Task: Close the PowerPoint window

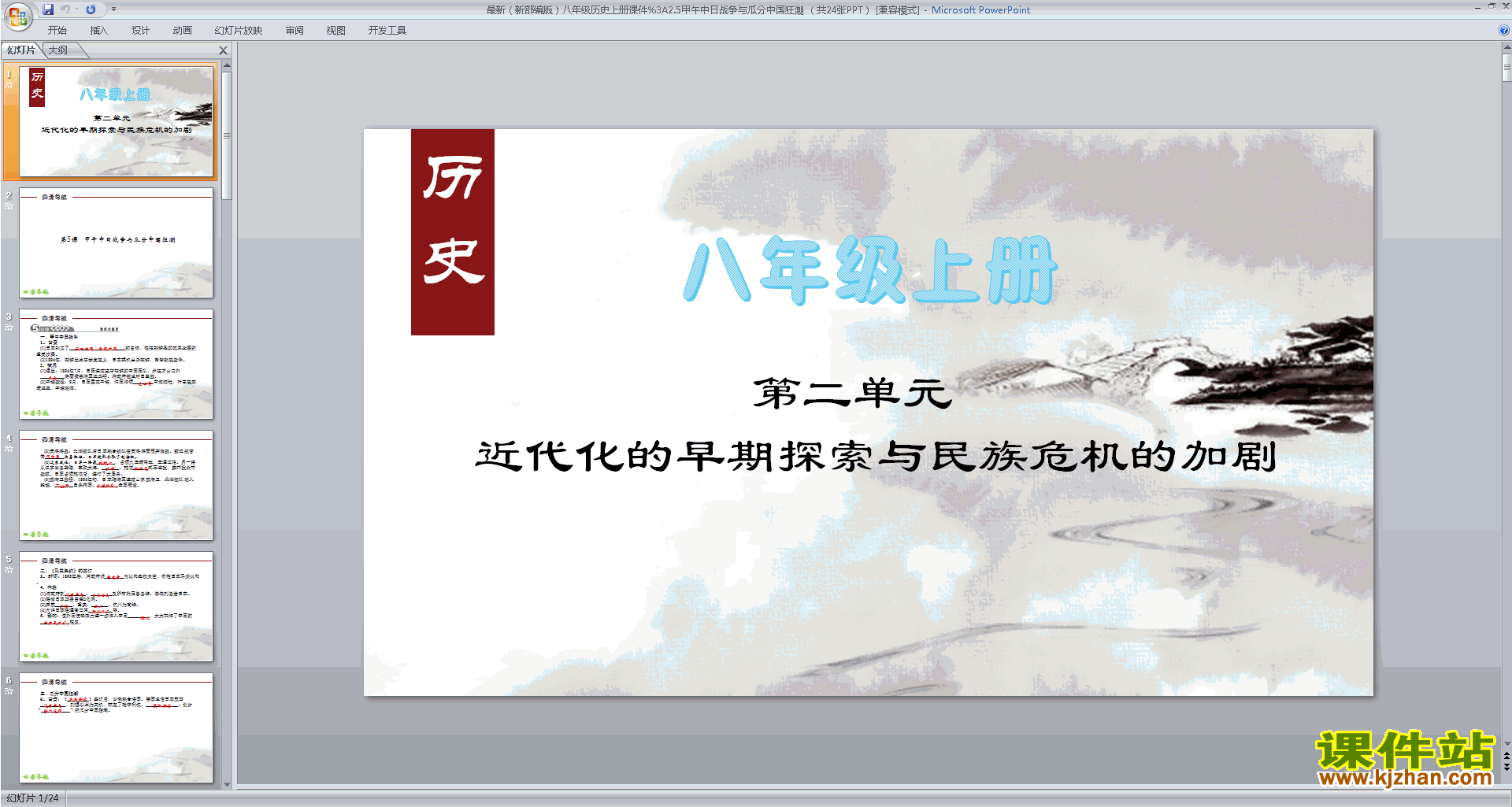Action: tap(1506, 6)
